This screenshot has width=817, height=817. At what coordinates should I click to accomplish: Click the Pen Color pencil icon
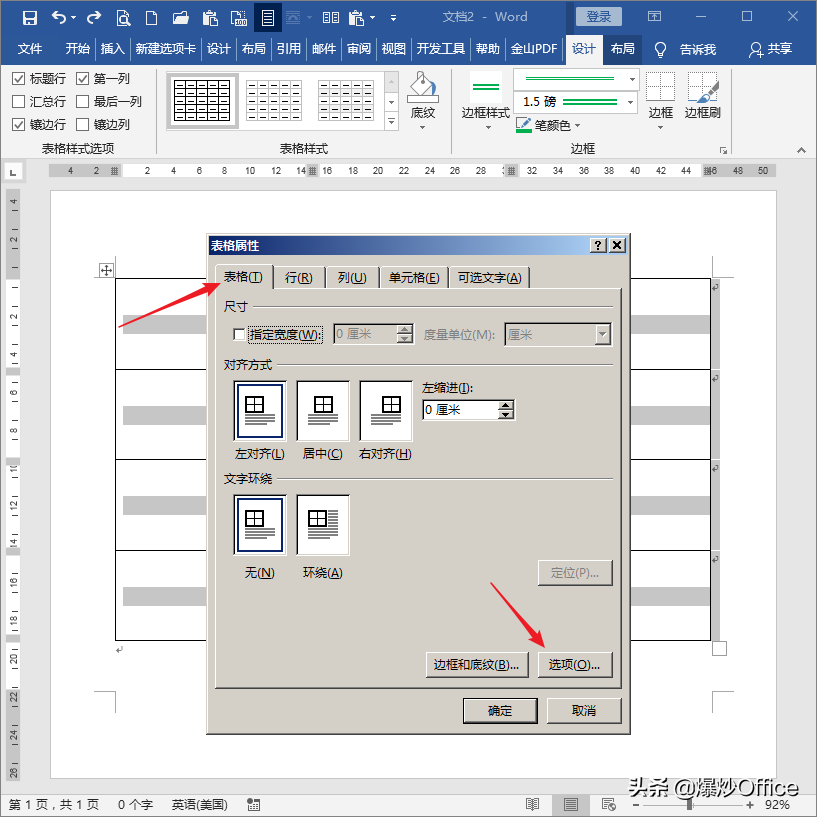[x=523, y=125]
